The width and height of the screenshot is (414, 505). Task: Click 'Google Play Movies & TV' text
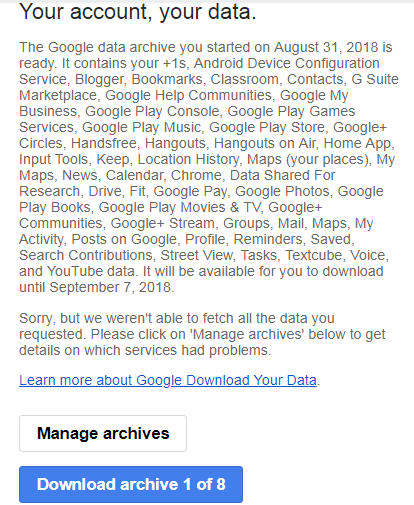(x=179, y=207)
